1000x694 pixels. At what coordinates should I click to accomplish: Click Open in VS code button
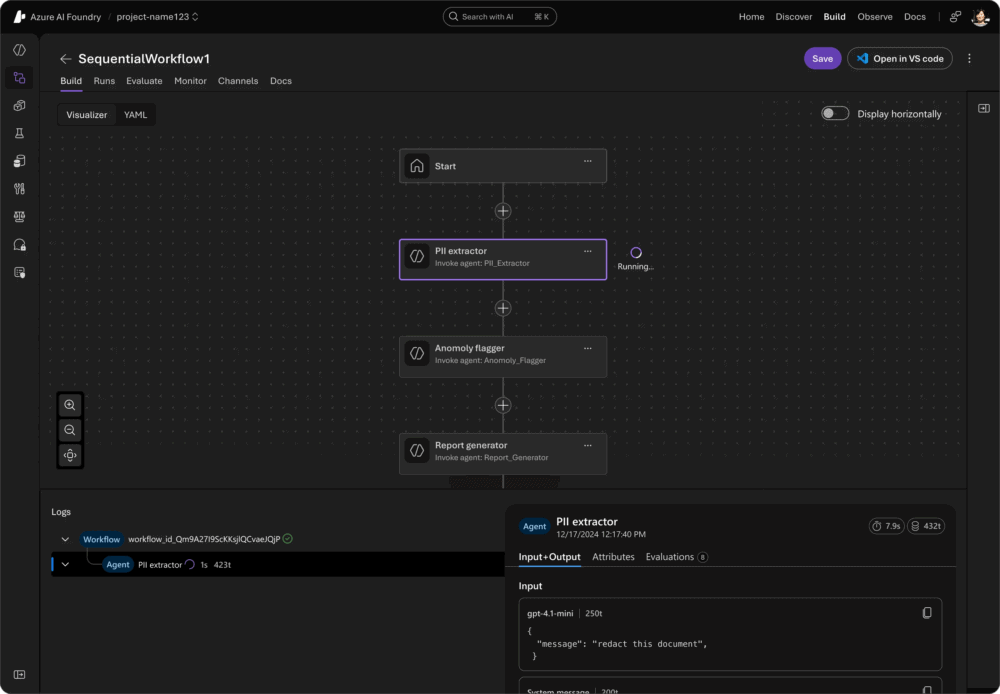(x=900, y=59)
